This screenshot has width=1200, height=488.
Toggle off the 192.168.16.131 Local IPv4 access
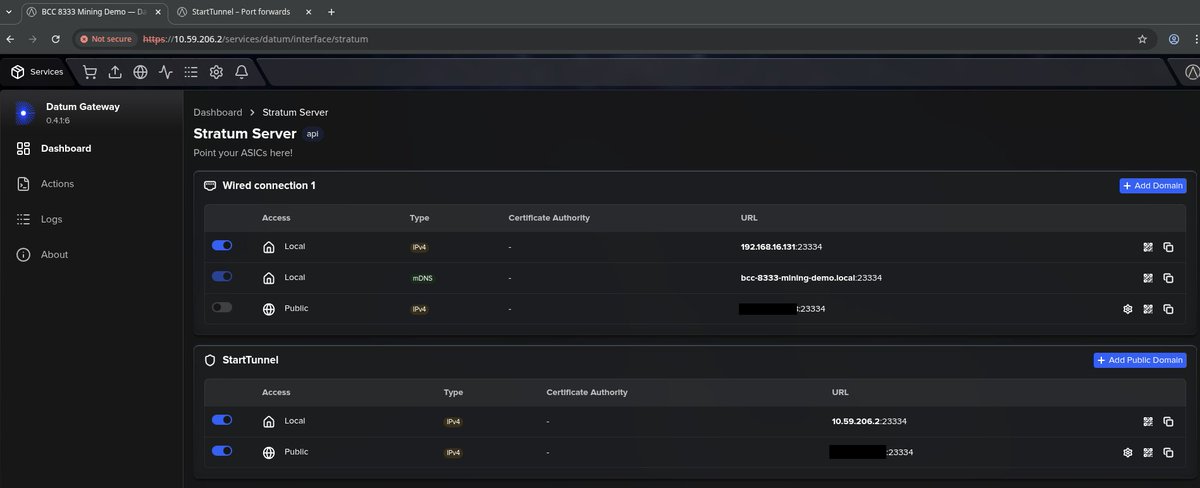pos(222,245)
